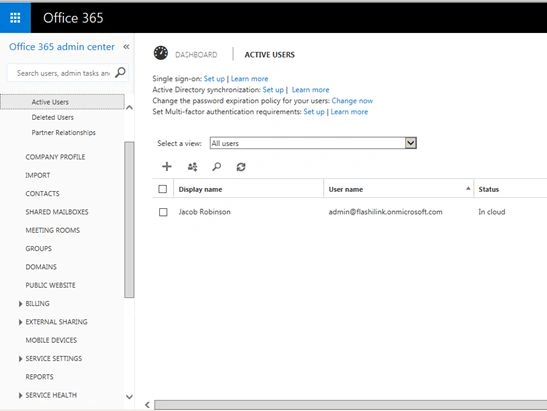547x411 pixels.
Task: Click the bulk add users icon
Action: (192, 167)
